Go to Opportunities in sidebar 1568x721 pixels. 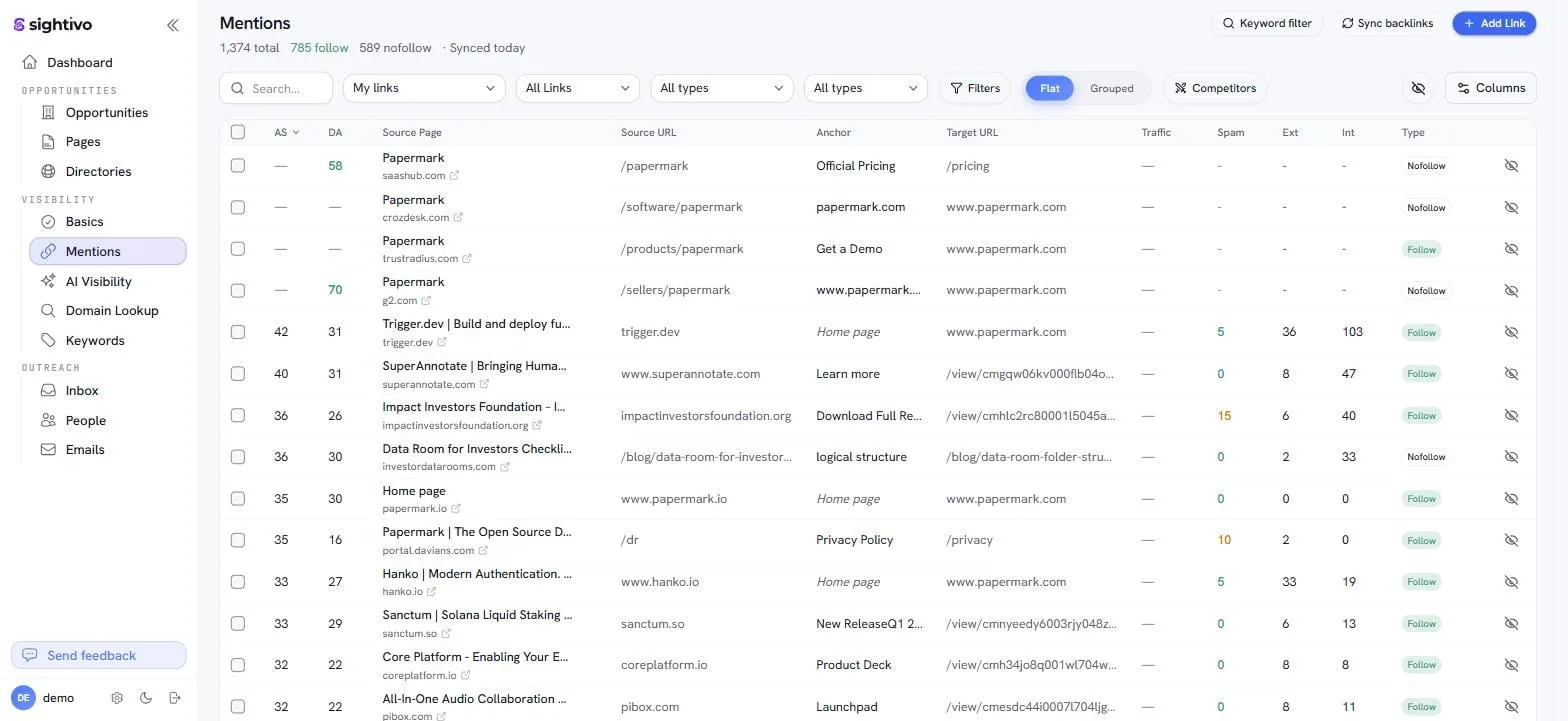tap(107, 113)
